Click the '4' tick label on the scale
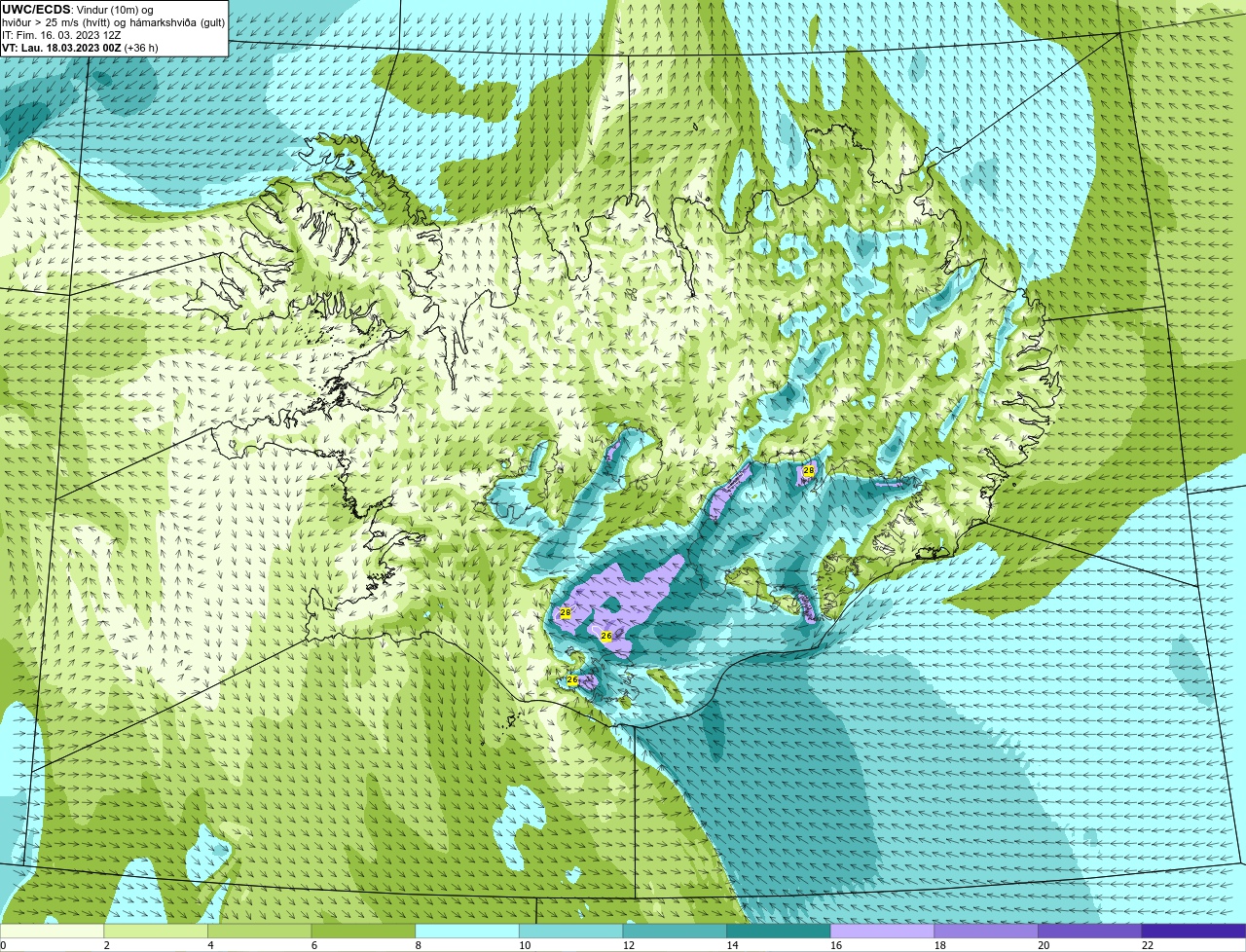Screen dimensions: 1246x952 210,945
